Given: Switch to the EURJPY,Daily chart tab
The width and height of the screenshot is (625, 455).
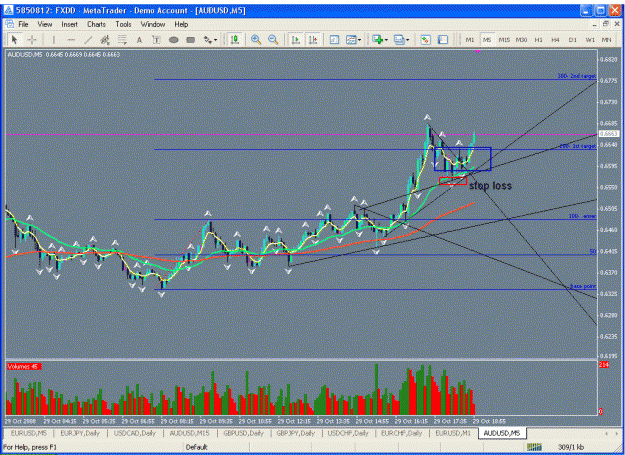Looking at the screenshot, I should click(x=80, y=433).
